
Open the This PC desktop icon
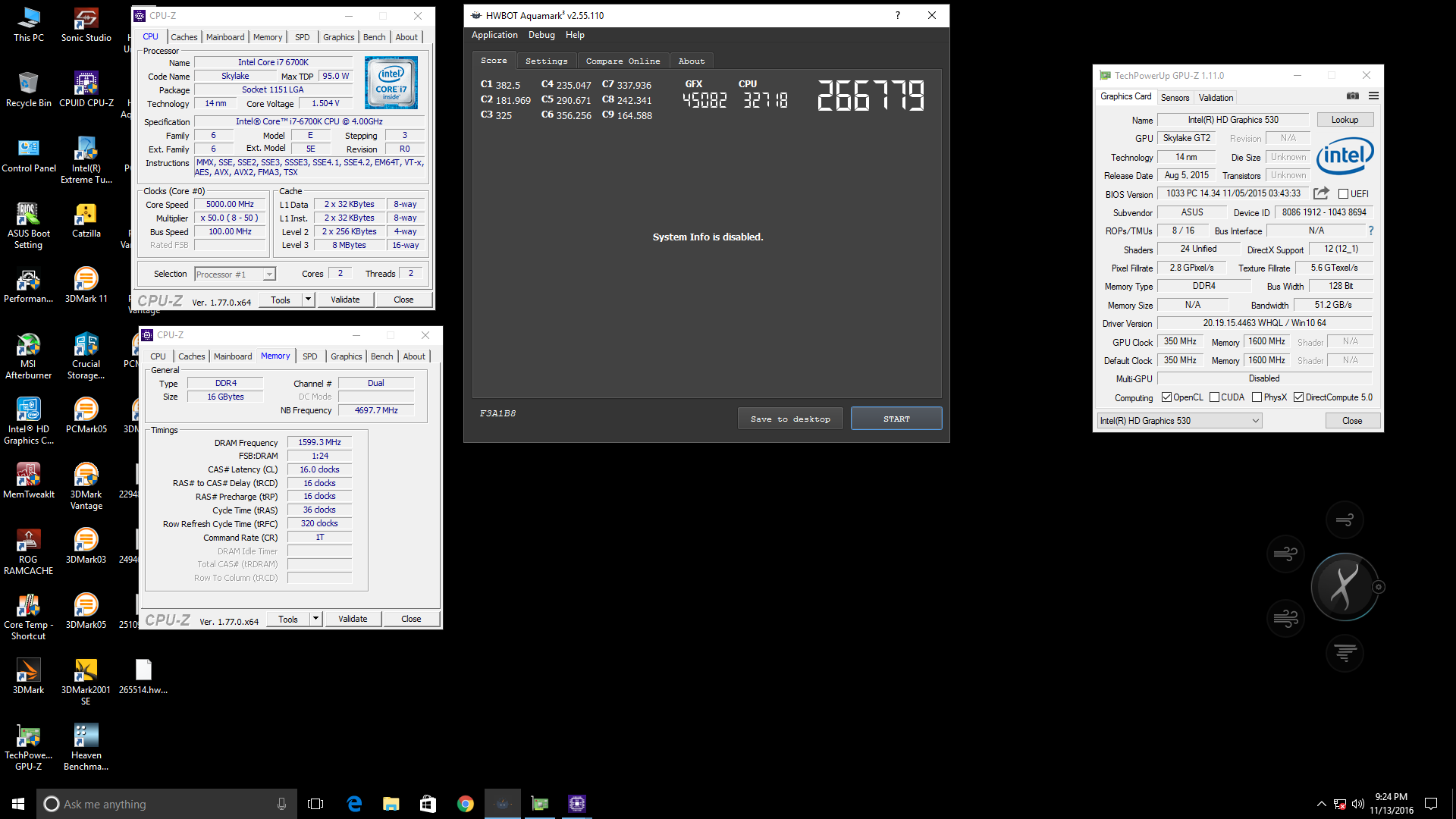pyautogui.click(x=29, y=24)
